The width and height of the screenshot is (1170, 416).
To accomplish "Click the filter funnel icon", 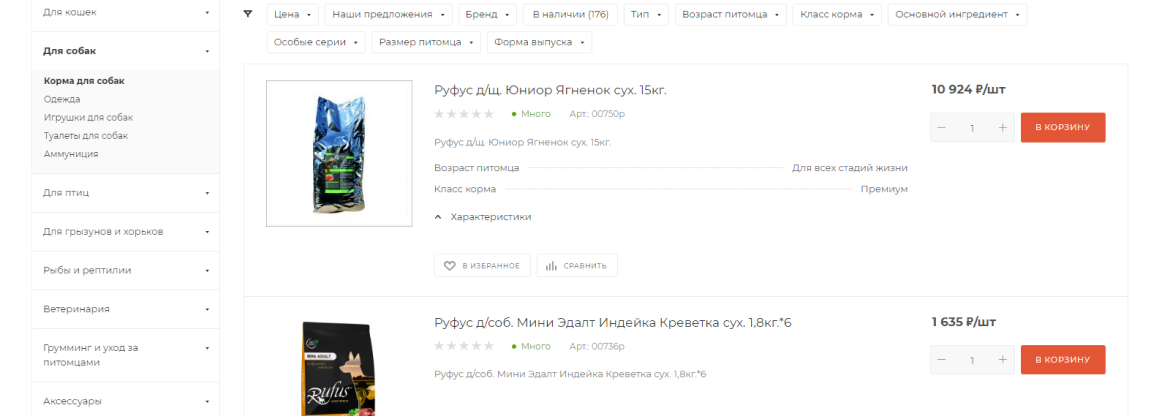I will click(248, 13).
